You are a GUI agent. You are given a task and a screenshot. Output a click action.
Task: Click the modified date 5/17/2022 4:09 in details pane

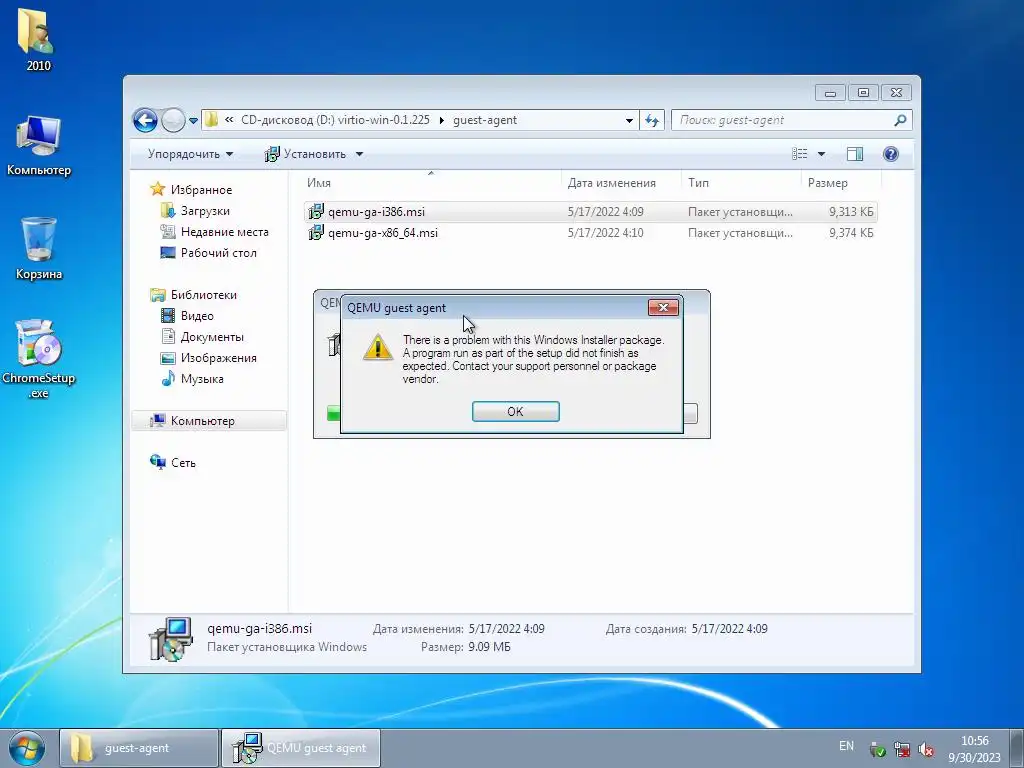[507, 629]
